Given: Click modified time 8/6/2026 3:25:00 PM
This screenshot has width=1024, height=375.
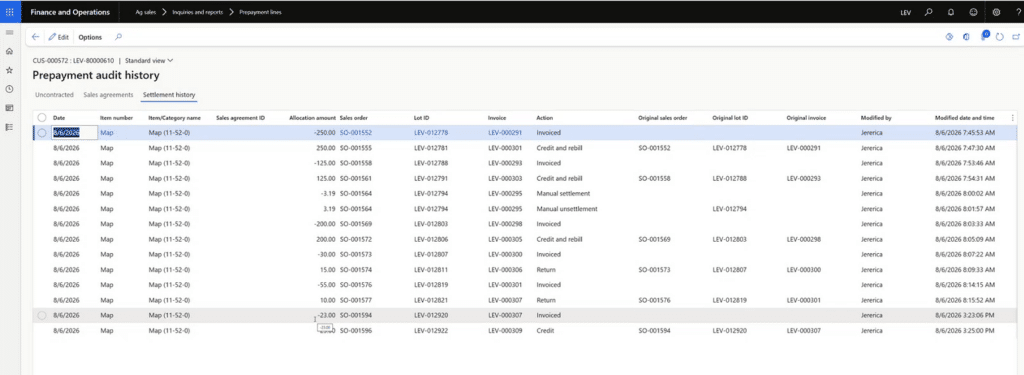Looking at the screenshot, I should [965, 331].
